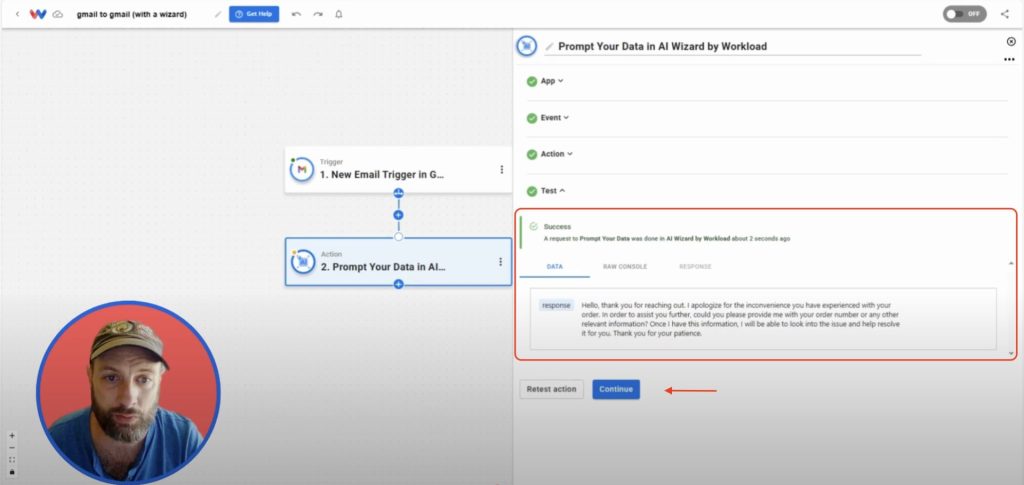This screenshot has height=485, width=1024.
Task: Expand the App section
Action: [551, 81]
